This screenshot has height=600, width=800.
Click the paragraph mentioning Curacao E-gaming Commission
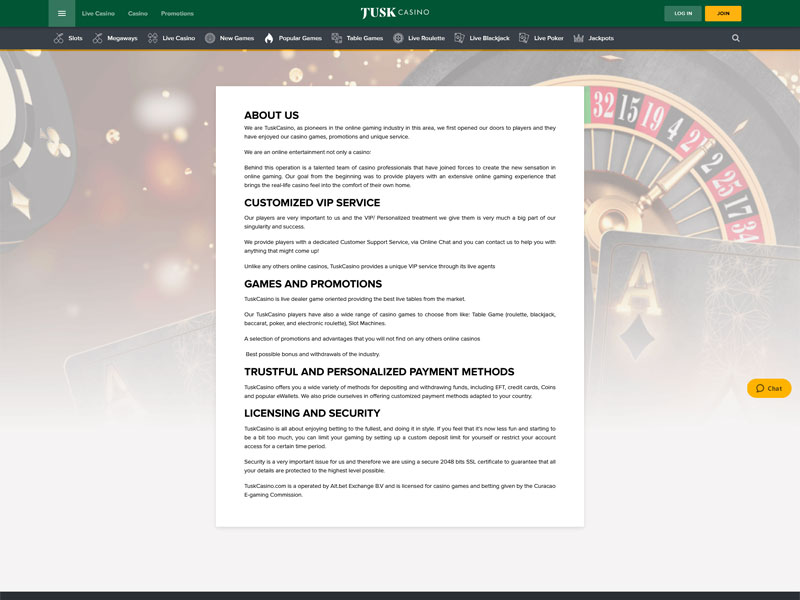pyautogui.click(x=399, y=490)
